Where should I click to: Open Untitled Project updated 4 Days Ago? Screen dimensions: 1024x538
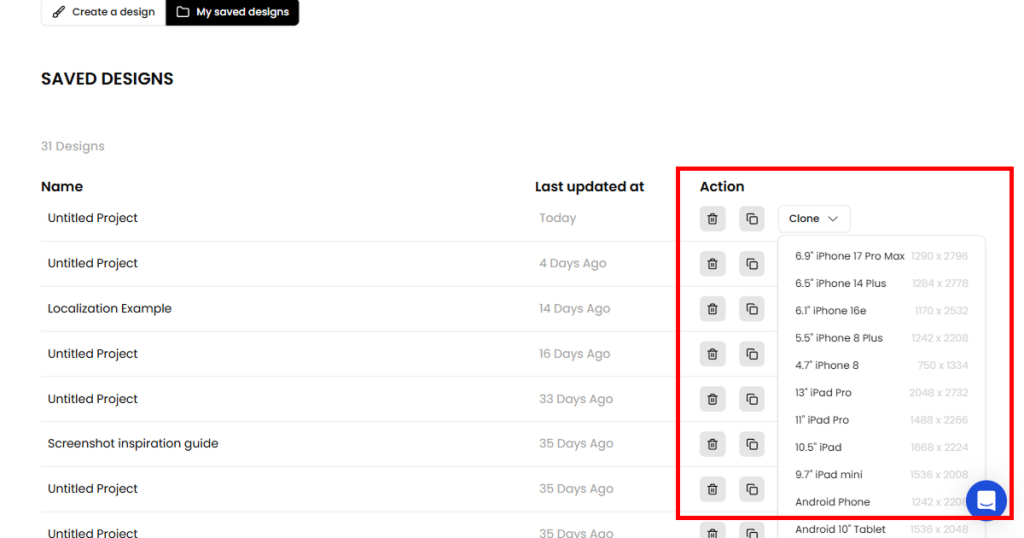[x=93, y=263]
